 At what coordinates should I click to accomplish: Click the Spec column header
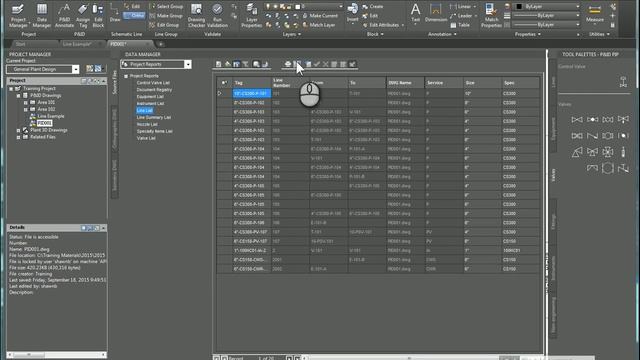[x=520, y=83]
